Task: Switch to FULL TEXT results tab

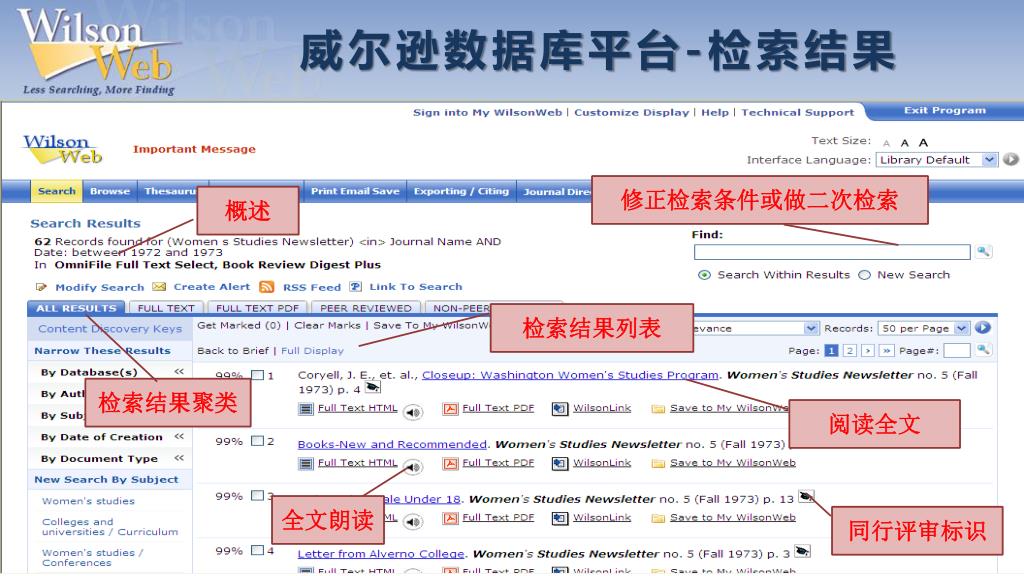Action: 166,308
